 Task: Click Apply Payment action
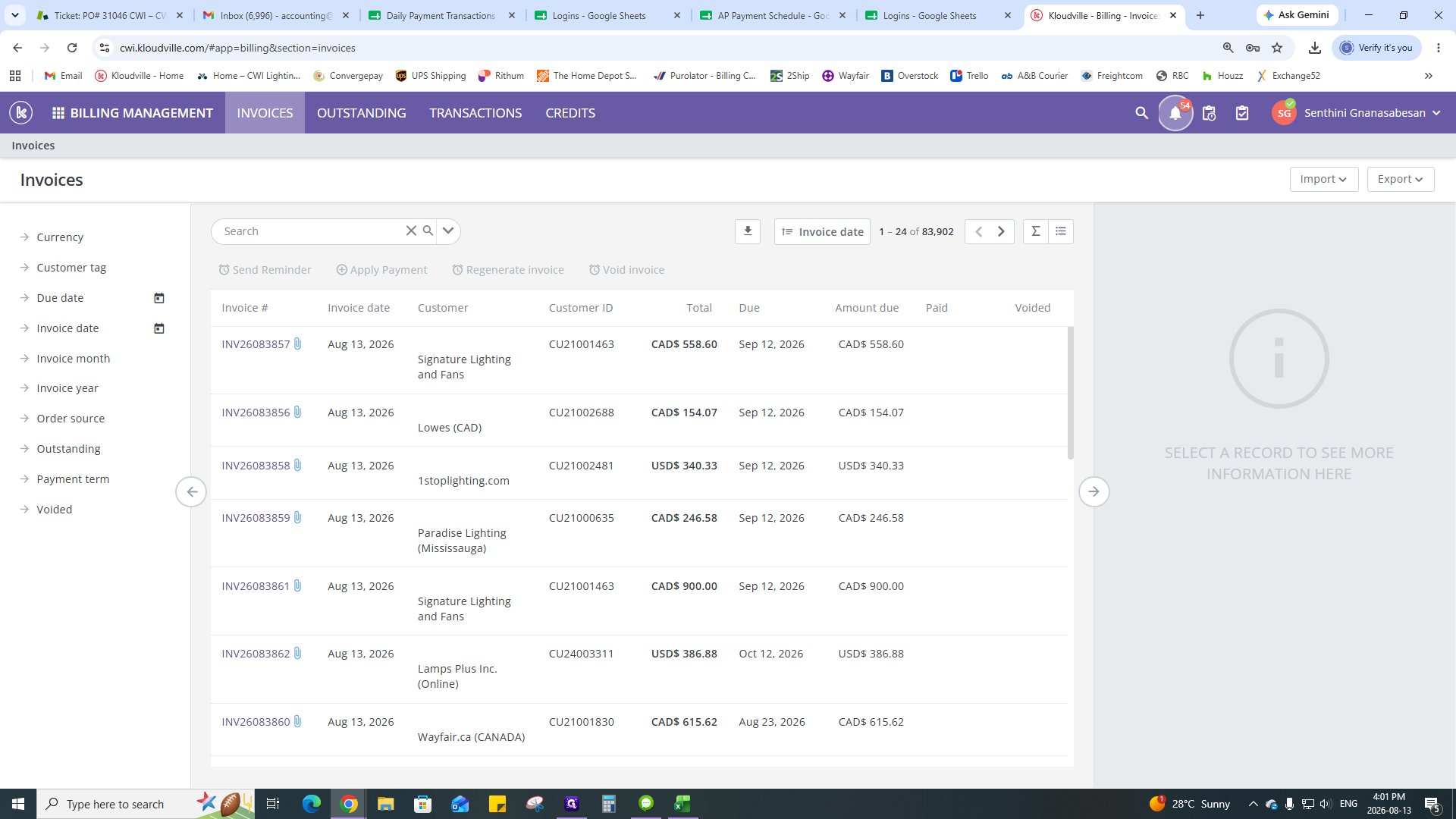pyautogui.click(x=381, y=270)
